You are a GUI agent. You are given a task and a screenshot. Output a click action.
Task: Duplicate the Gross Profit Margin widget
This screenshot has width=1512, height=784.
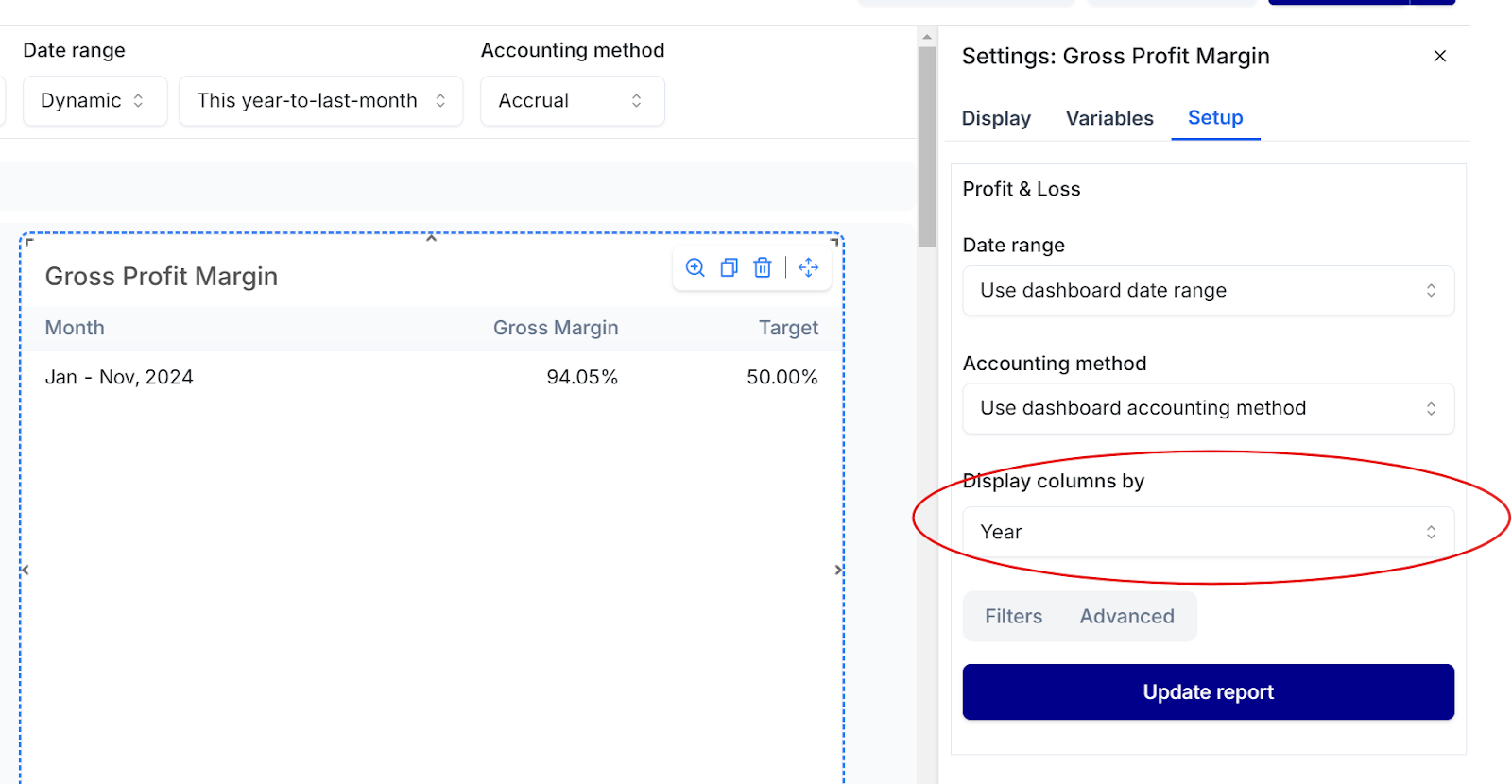[x=729, y=267]
